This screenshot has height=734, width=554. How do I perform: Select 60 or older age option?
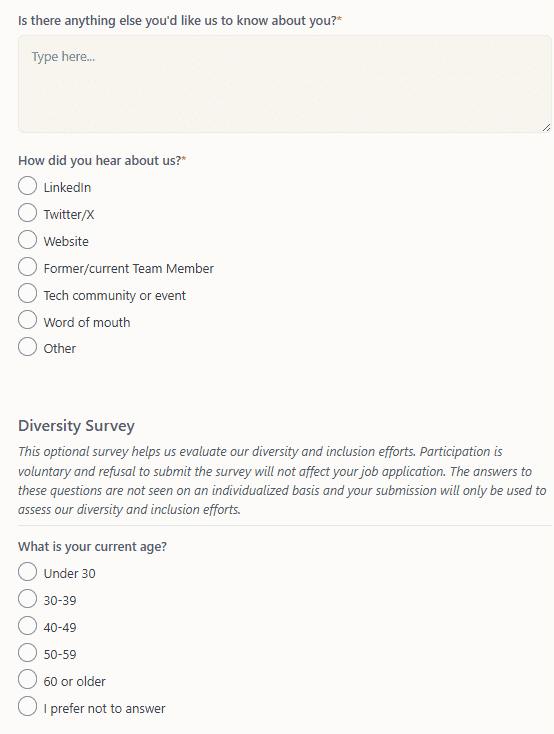(28, 679)
